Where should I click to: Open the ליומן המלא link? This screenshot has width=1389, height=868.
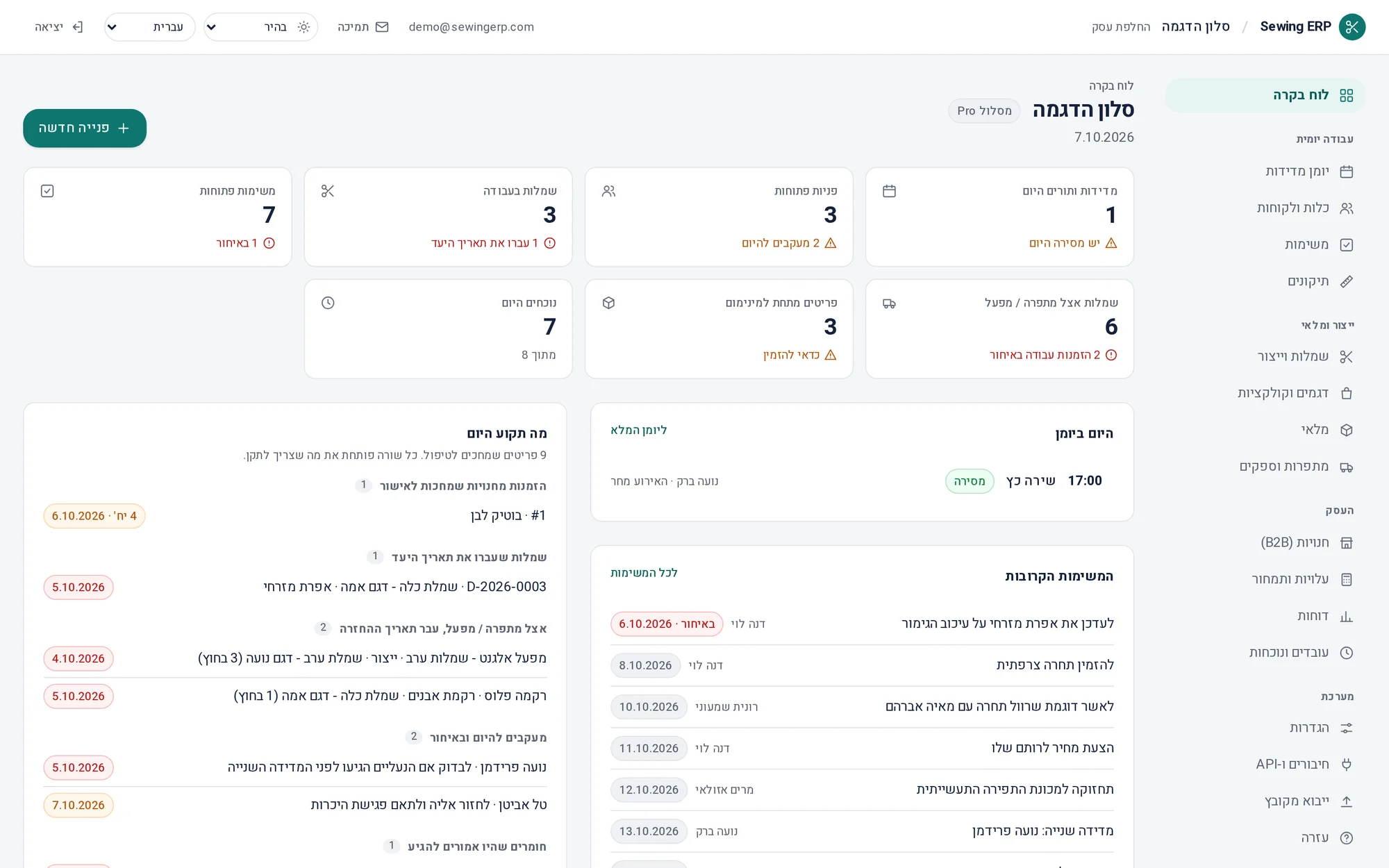[x=638, y=431]
